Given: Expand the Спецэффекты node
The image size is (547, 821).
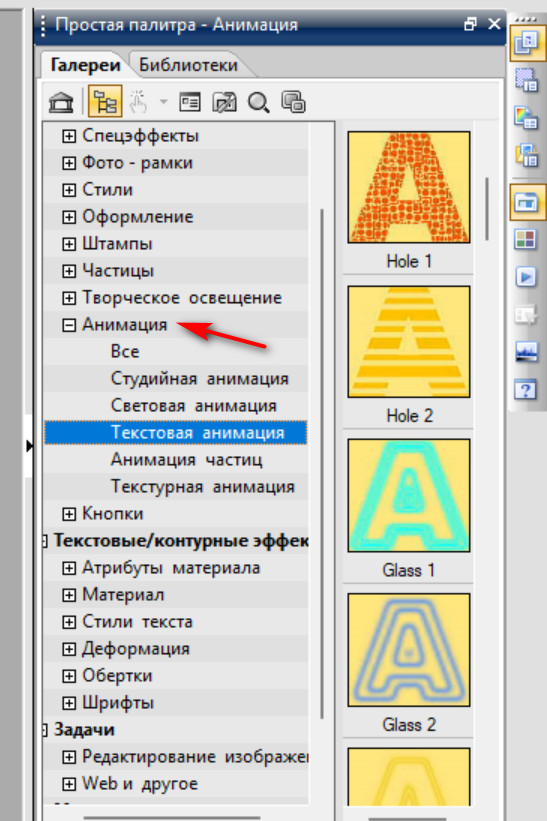Looking at the screenshot, I should coord(69,136).
